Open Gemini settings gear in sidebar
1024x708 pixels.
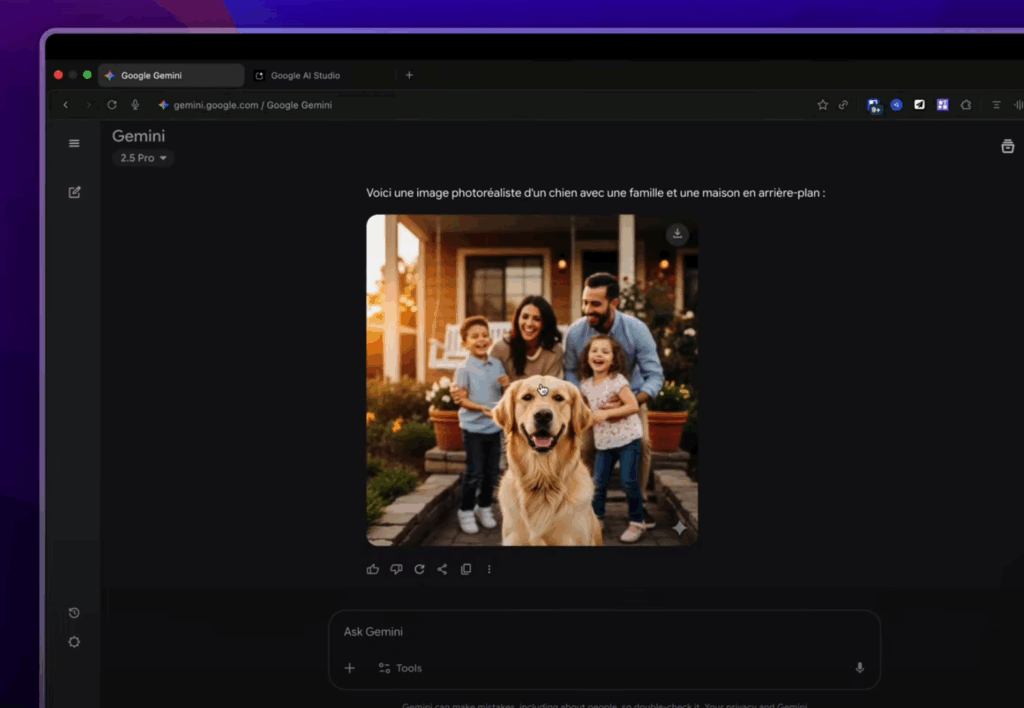(x=74, y=642)
